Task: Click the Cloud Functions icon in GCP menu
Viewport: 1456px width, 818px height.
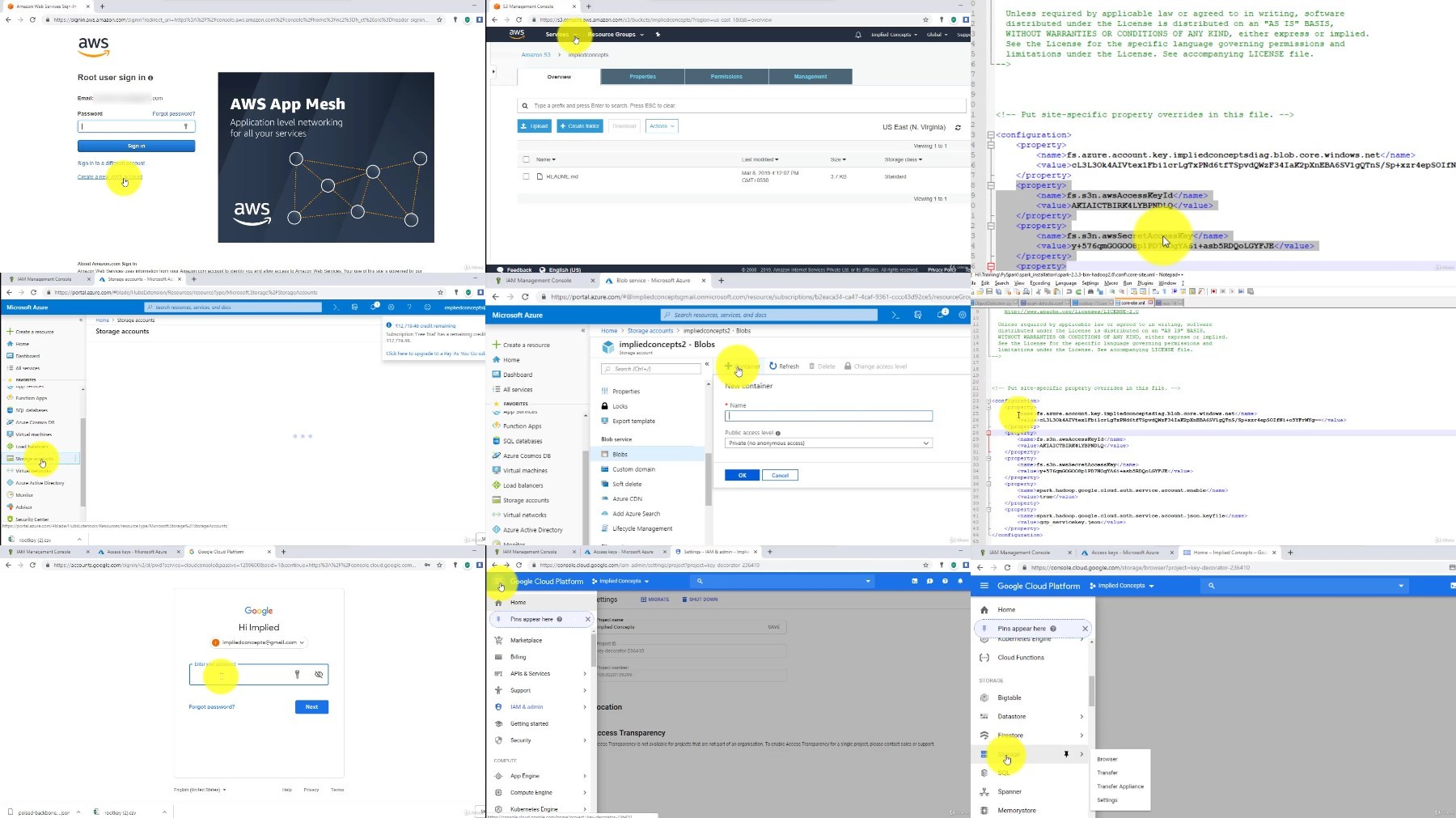Action: tap(984, 658)
